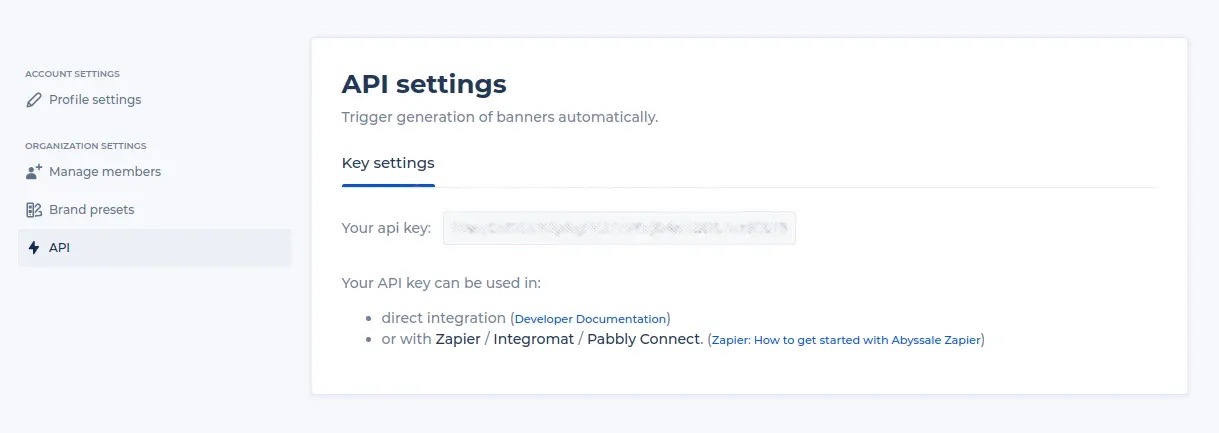Image resolution: width=1219 pixels, height=433 pixels.
Task: Switch to the Key settings tab
Action: click(388, 163)
